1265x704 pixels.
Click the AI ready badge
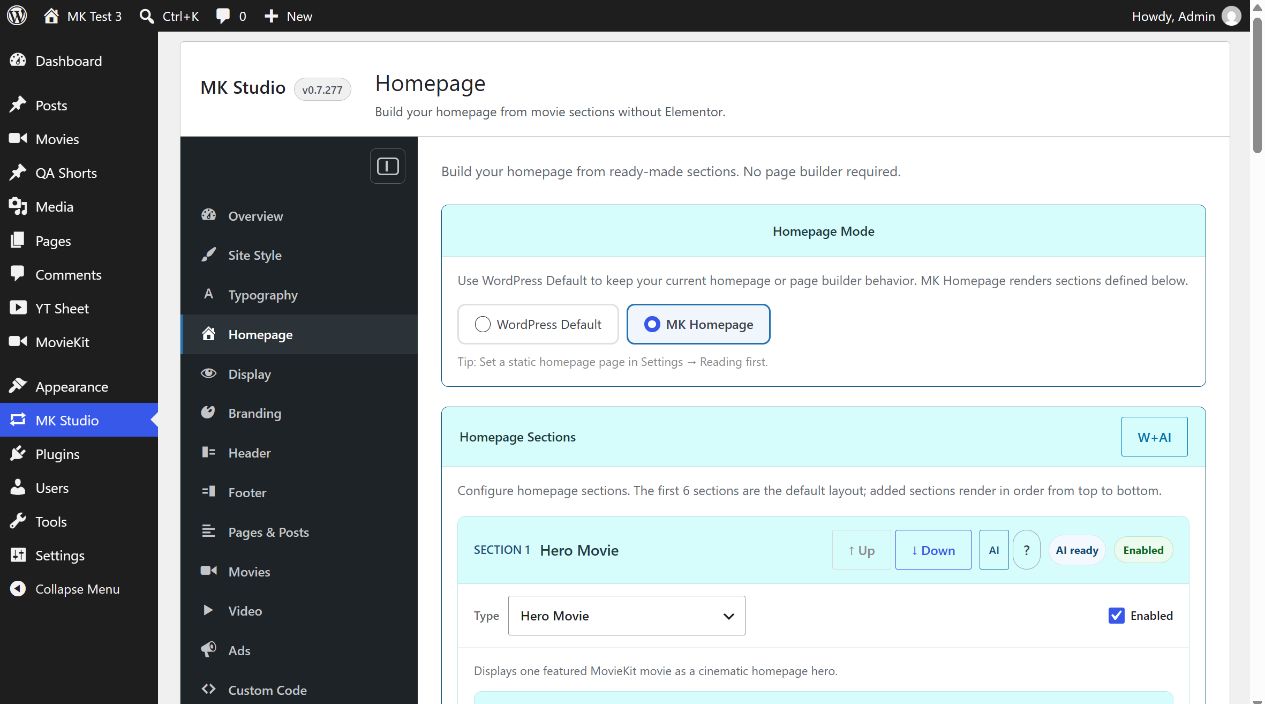[1077, 550]
